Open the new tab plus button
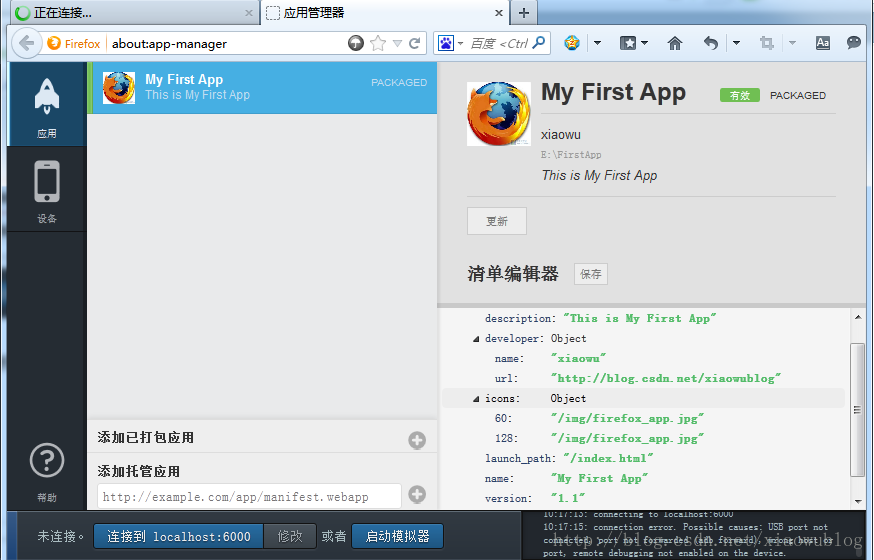 [x=524, y=13]
